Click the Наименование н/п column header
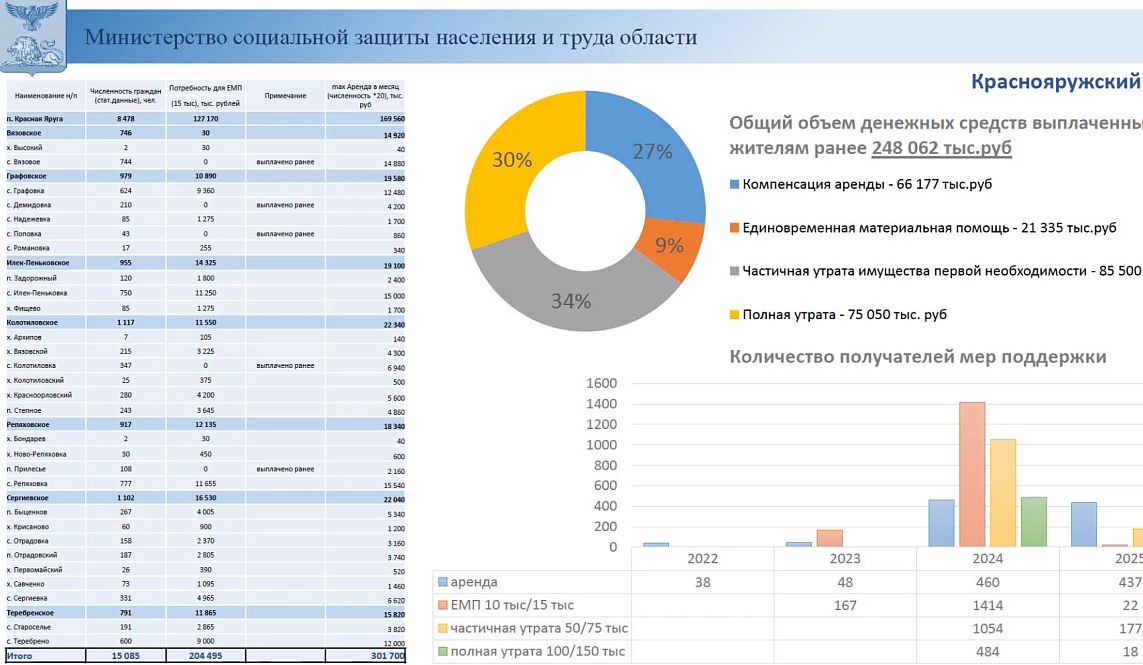Image resolution: width=1143 pixels, height=665 pixels. click(46, 96)
